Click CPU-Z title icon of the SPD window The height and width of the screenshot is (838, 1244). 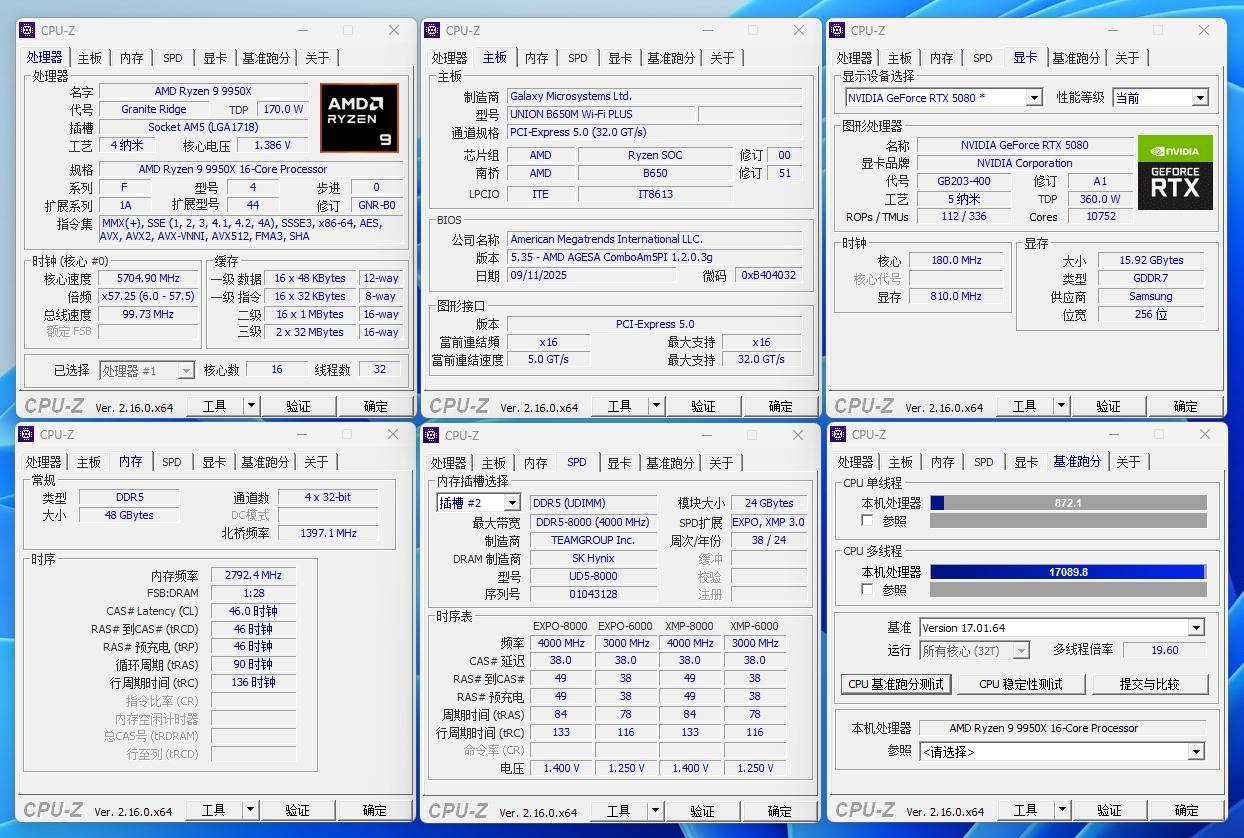tap(432, 435)
